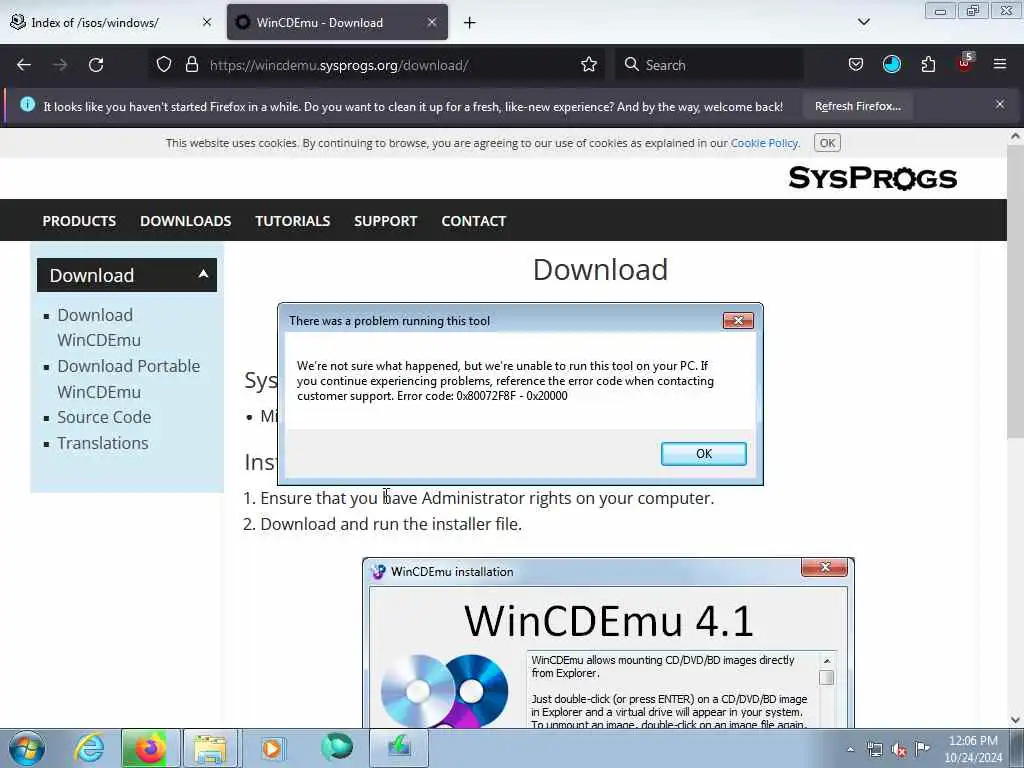This screenshot has height=768, width=1024.
Task: Accept cookies with the OK button
Action: [827, 143]
